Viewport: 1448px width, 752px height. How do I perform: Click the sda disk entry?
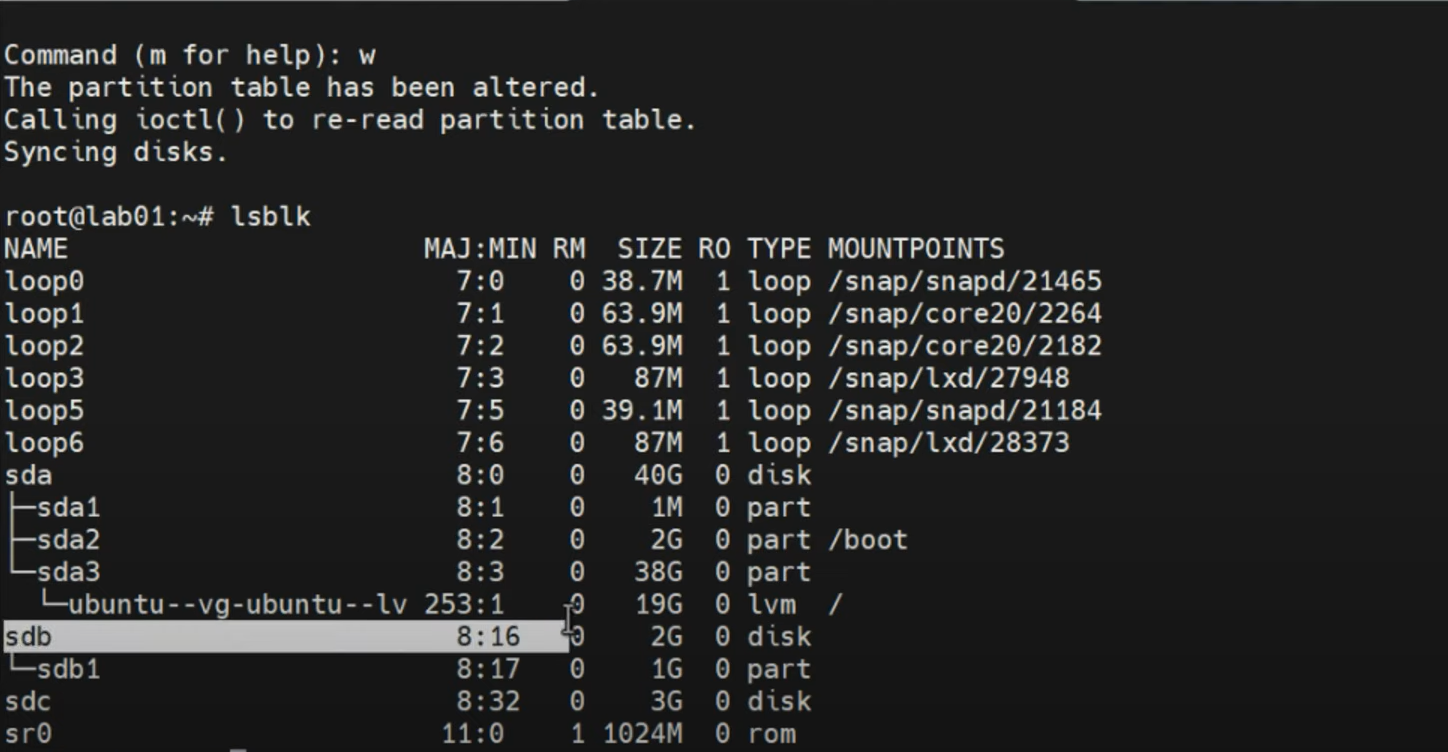25,475
